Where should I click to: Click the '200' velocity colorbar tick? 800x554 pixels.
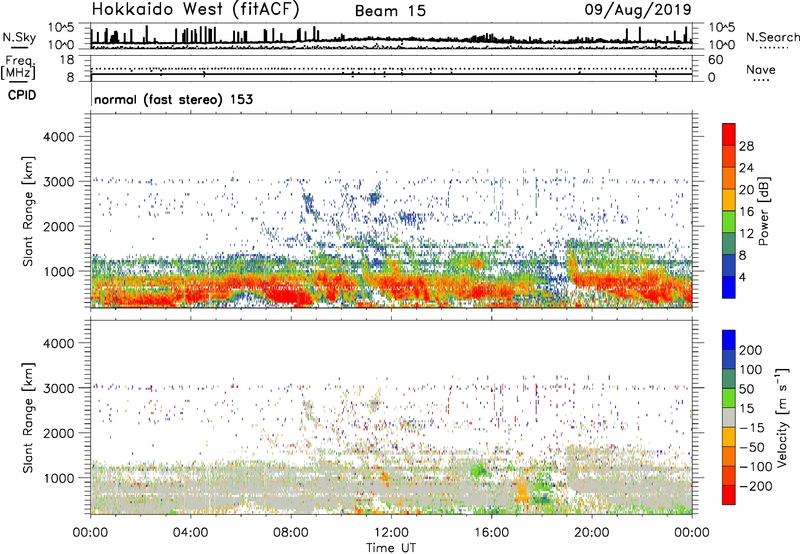coord(751,350)
